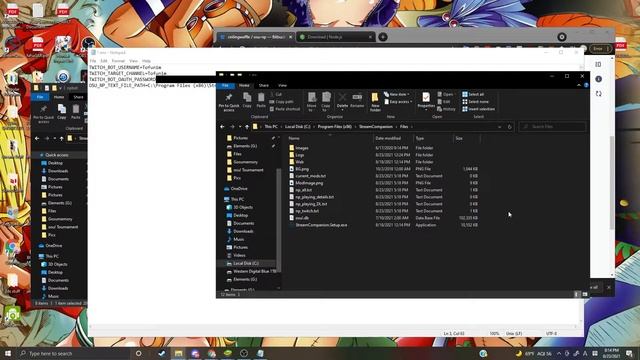Open recent locations dropdown in back Explorer
Screen dimensions: 640x360
pyautogui.click(x=54, y=139)
